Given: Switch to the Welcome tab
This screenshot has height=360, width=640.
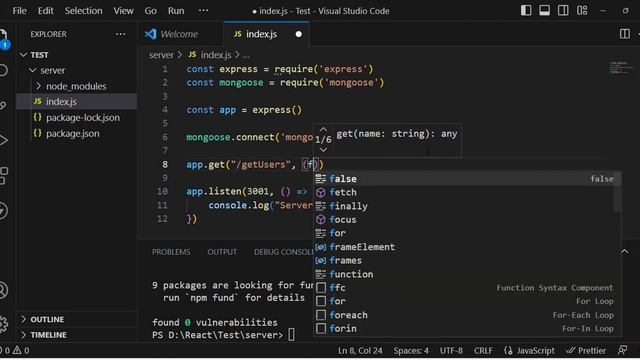Looking at the screenshot, I should (181, 34).
